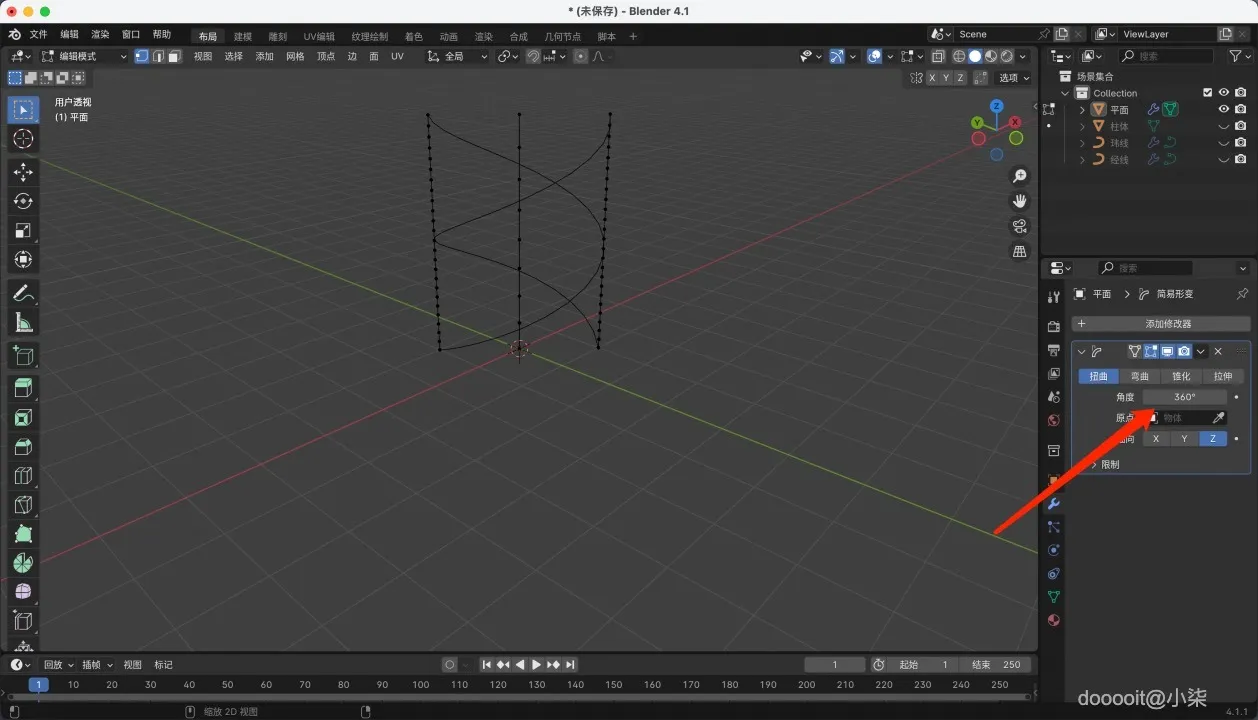Select the Move tool in the left toolbar
1258x720 pixels.
(x=23, y=172)
